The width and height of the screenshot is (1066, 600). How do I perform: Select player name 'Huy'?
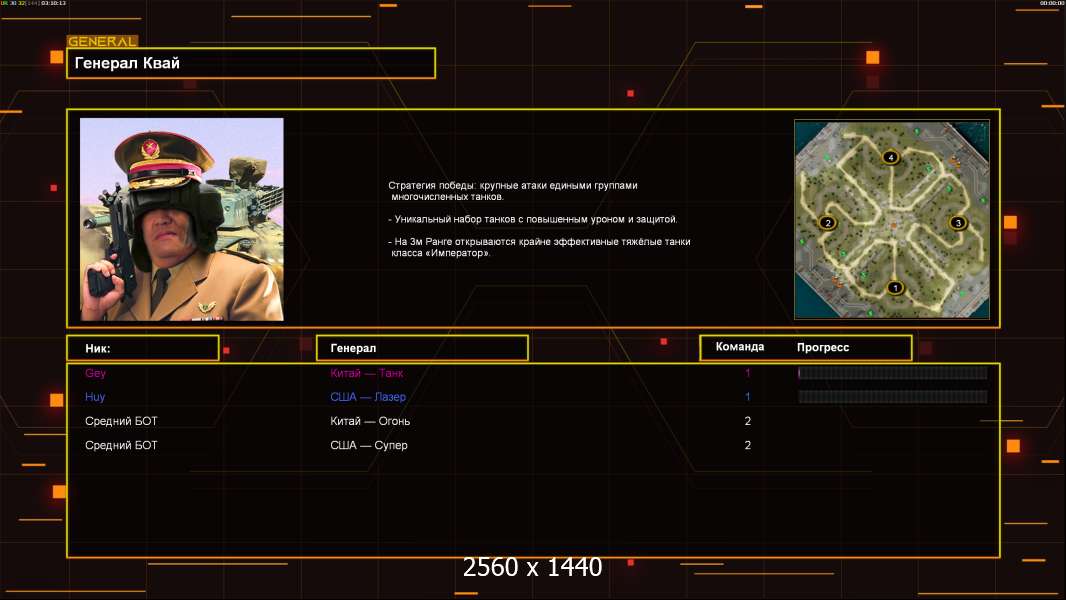[x=95, y=397]
